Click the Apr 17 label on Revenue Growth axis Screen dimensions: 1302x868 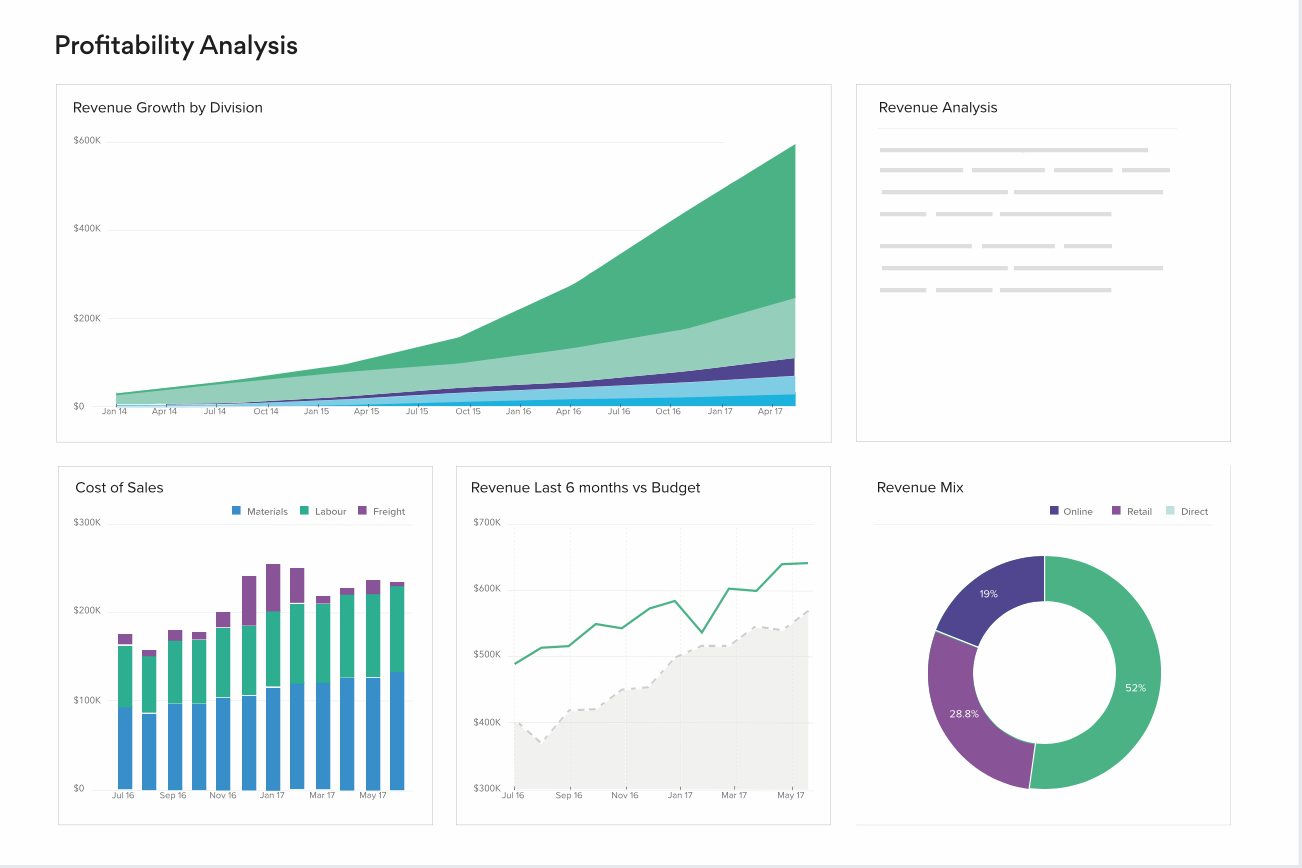(769, 411)
